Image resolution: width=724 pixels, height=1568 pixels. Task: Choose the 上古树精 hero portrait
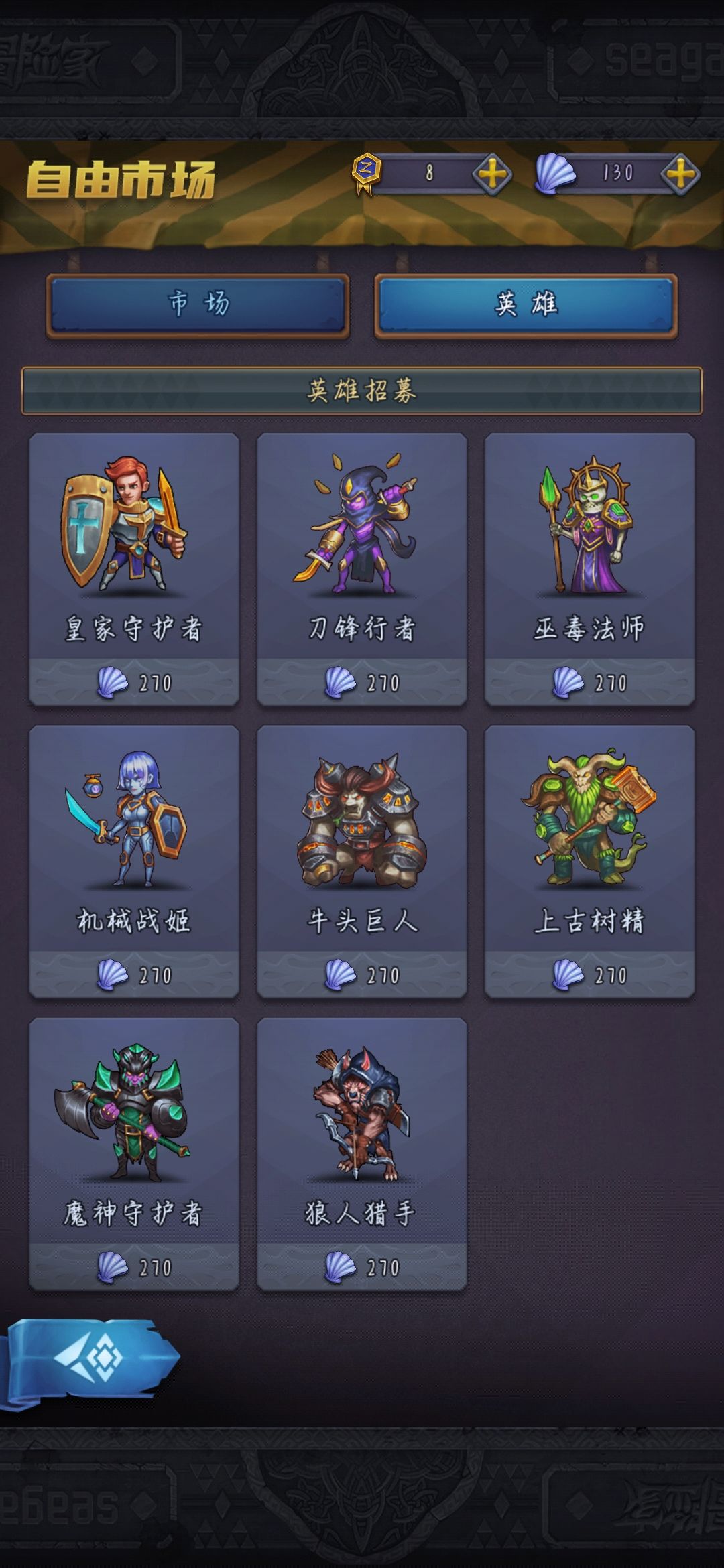click(x=589, y=818)
